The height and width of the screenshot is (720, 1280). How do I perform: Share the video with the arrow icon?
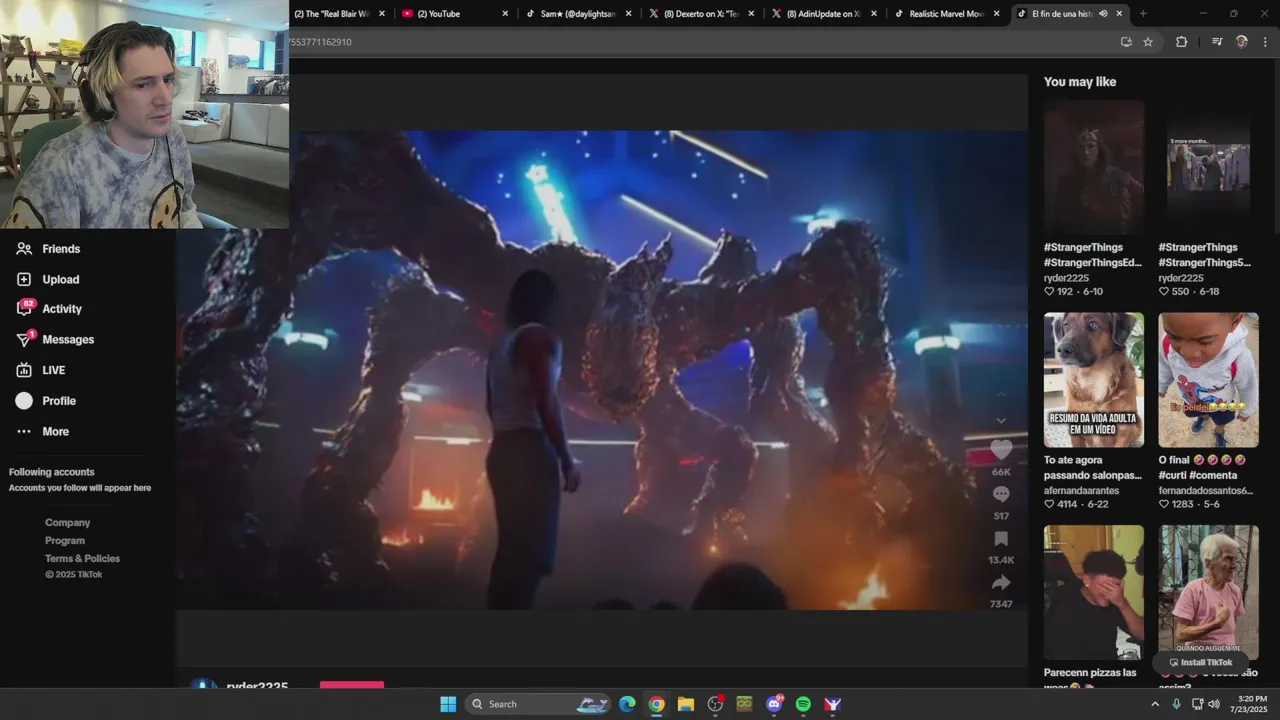tap(1001, 583)
